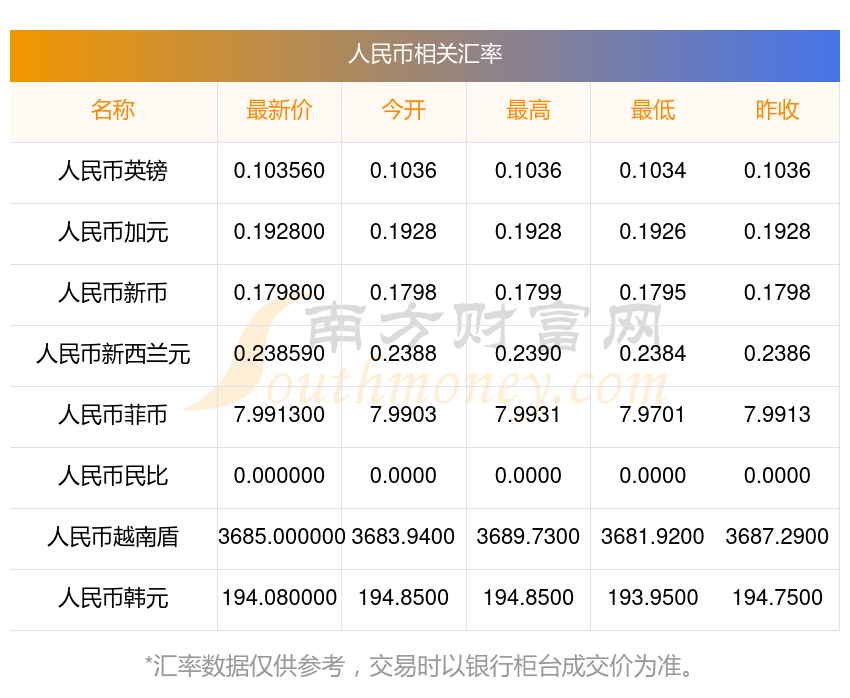
Task: Click 人民币越南盾 previous close 3687.2900
Action: [x=777, y=537]
